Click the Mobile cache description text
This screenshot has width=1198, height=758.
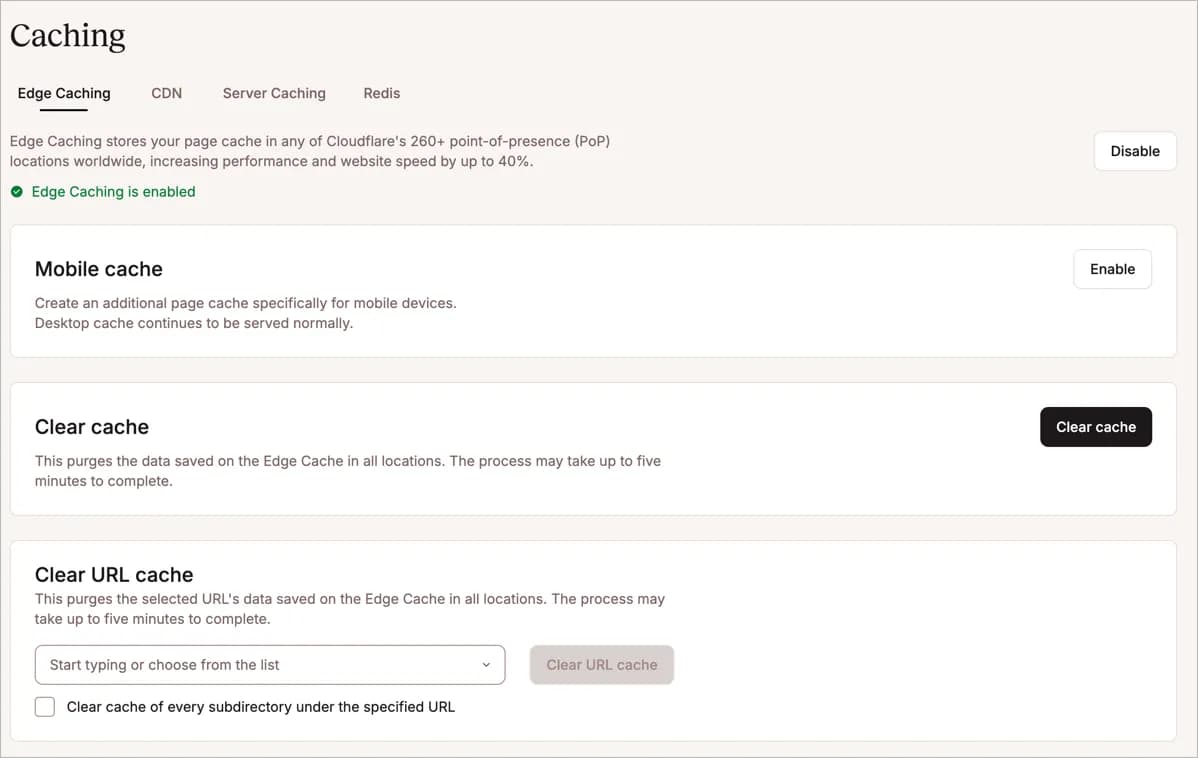[x=245, y=313]
